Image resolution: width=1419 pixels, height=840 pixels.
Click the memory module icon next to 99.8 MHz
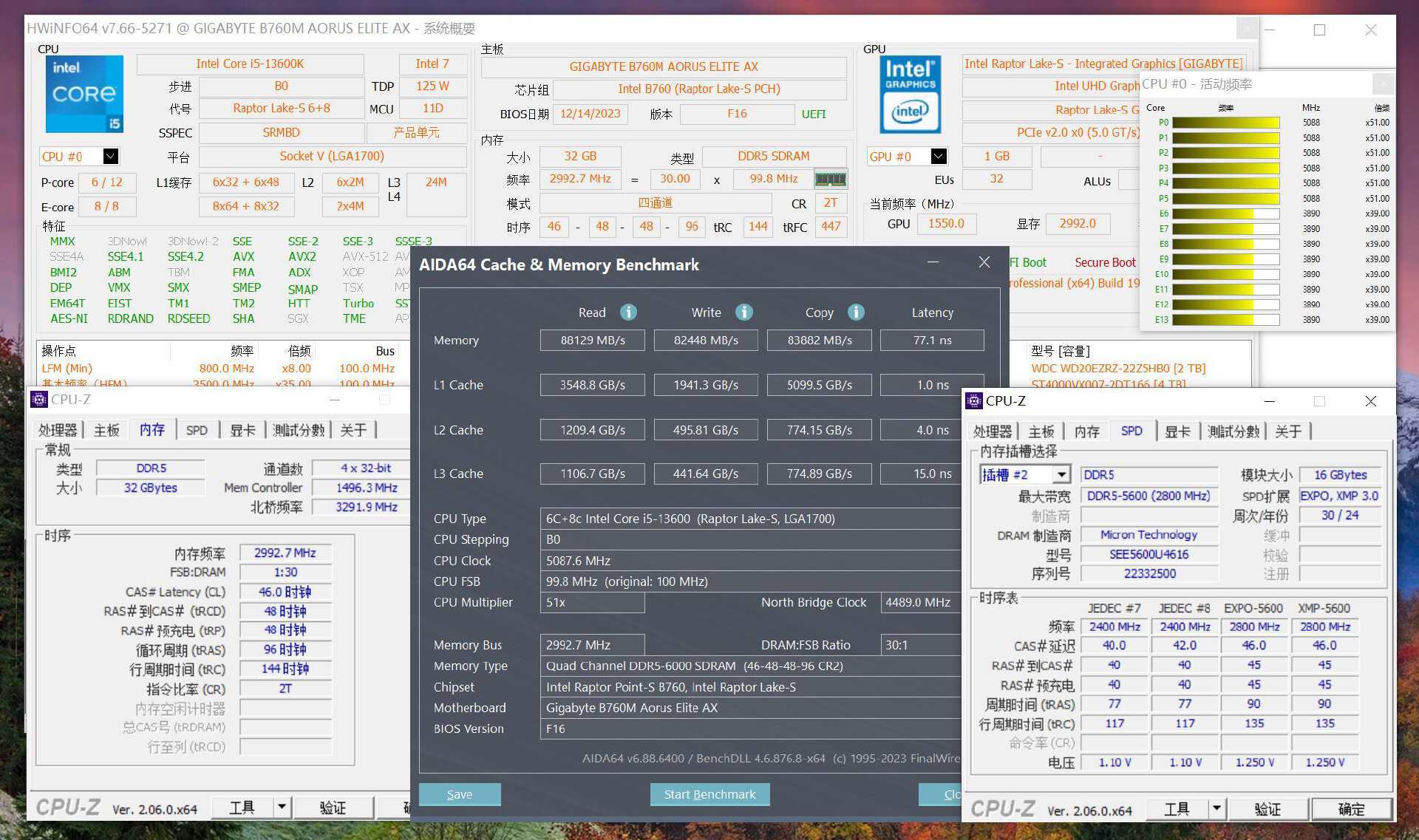tap(830, 179)
